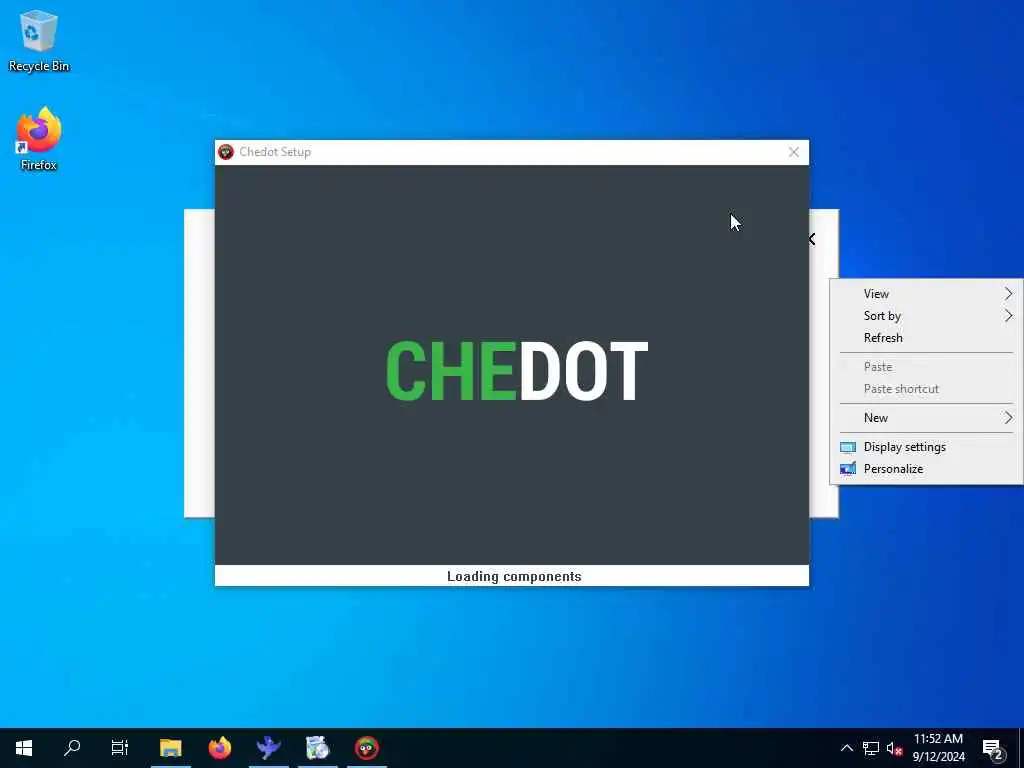Open the Windows Start menu
The width and height of the screenshot is (1024, 768).
tap(24, 748)
